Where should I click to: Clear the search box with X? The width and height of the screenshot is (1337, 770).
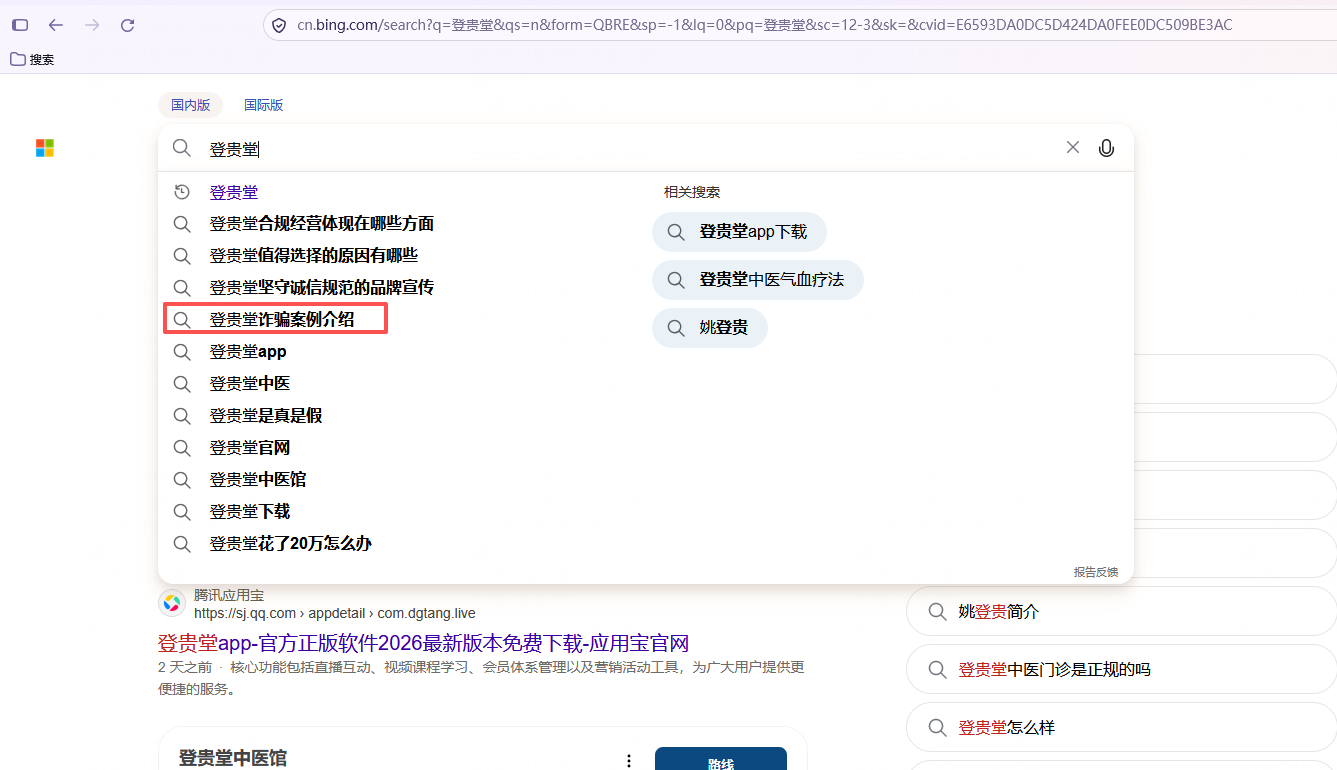(1073, 147)
